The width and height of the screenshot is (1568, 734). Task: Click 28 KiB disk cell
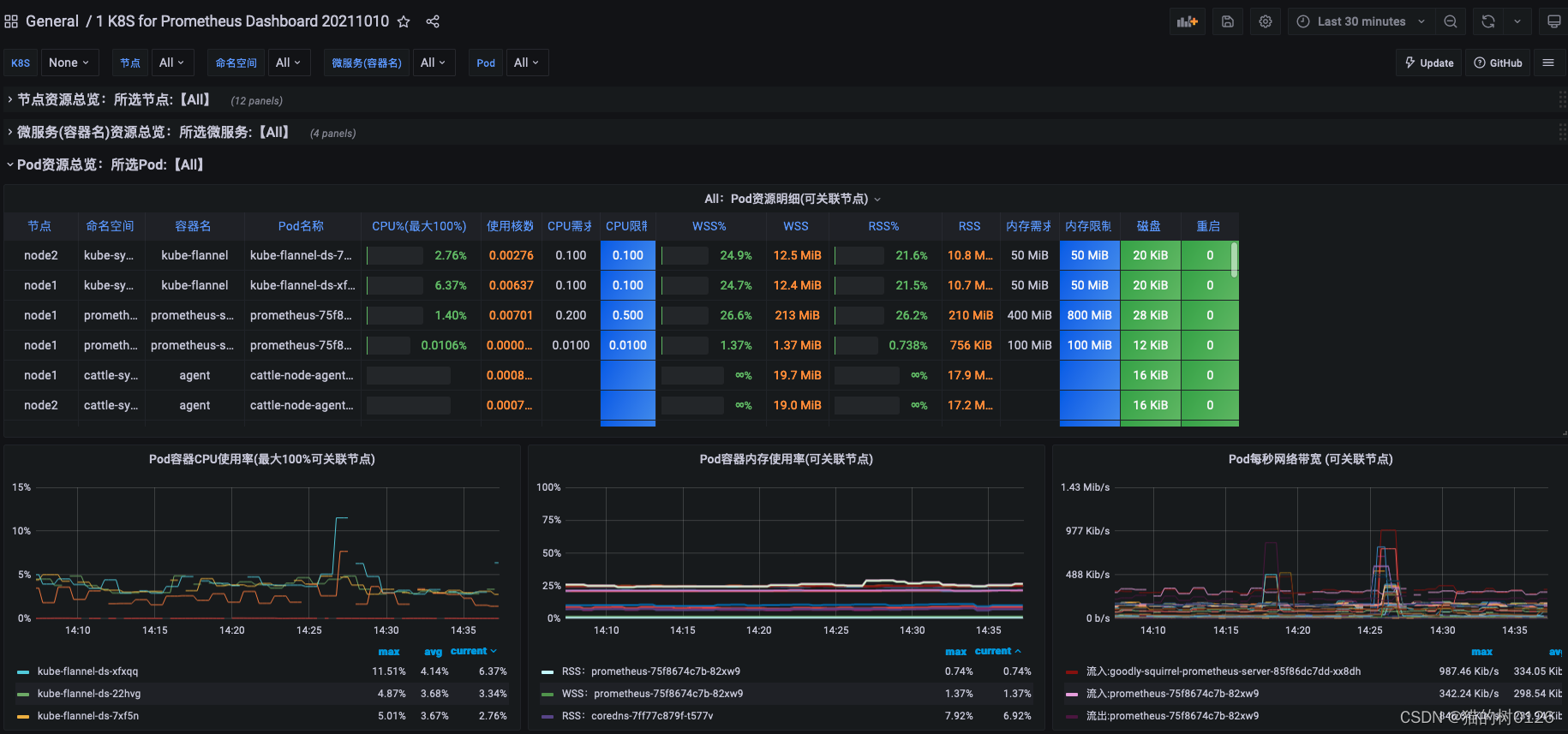[1151, 315]
